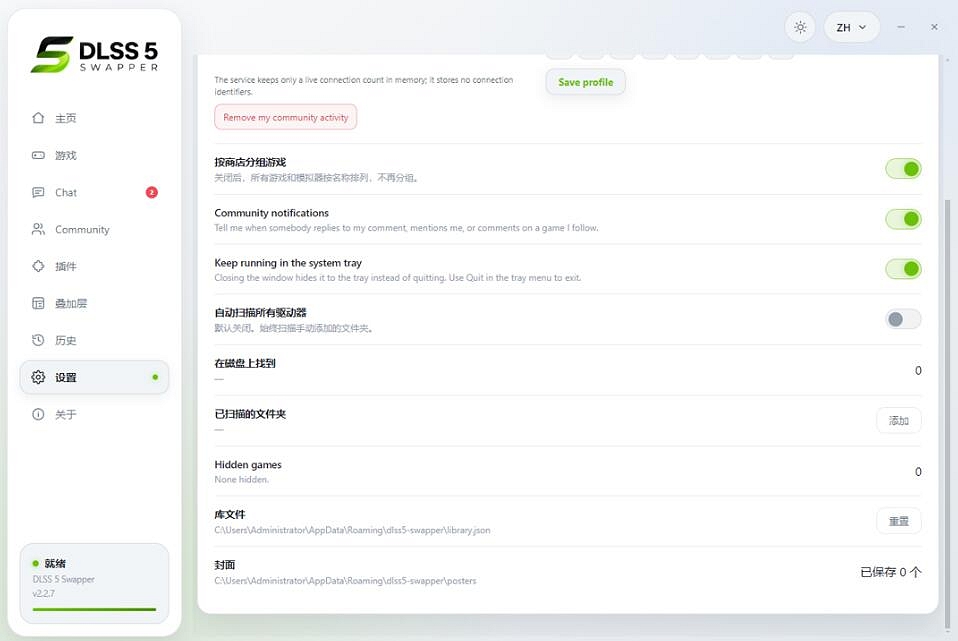The height and width of the screenshot is (641, 958).
Task: Click the settings gear icon beside 设置
Action: [x=38, y=377]
